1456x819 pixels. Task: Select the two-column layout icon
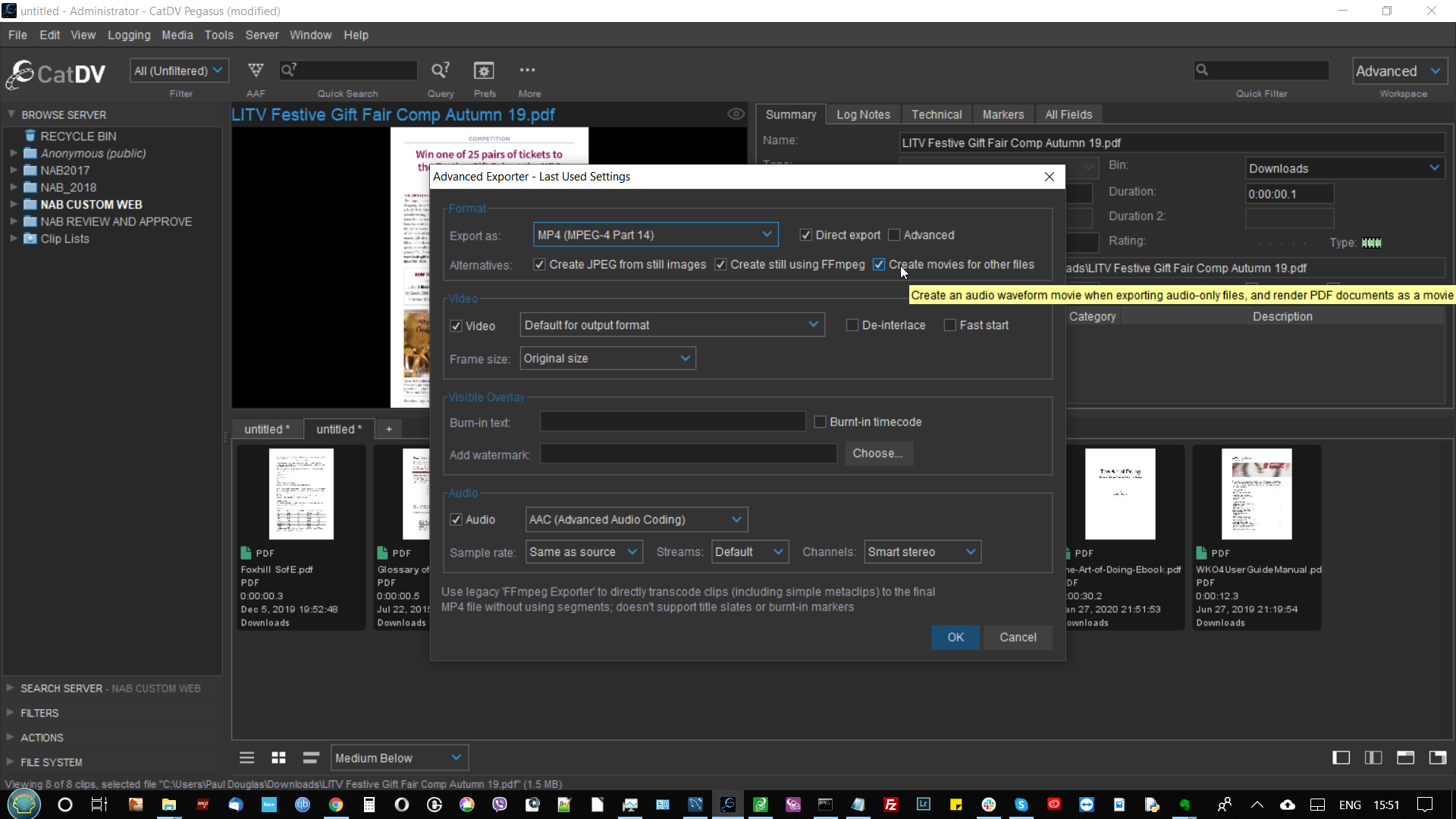pos(1373,758)
